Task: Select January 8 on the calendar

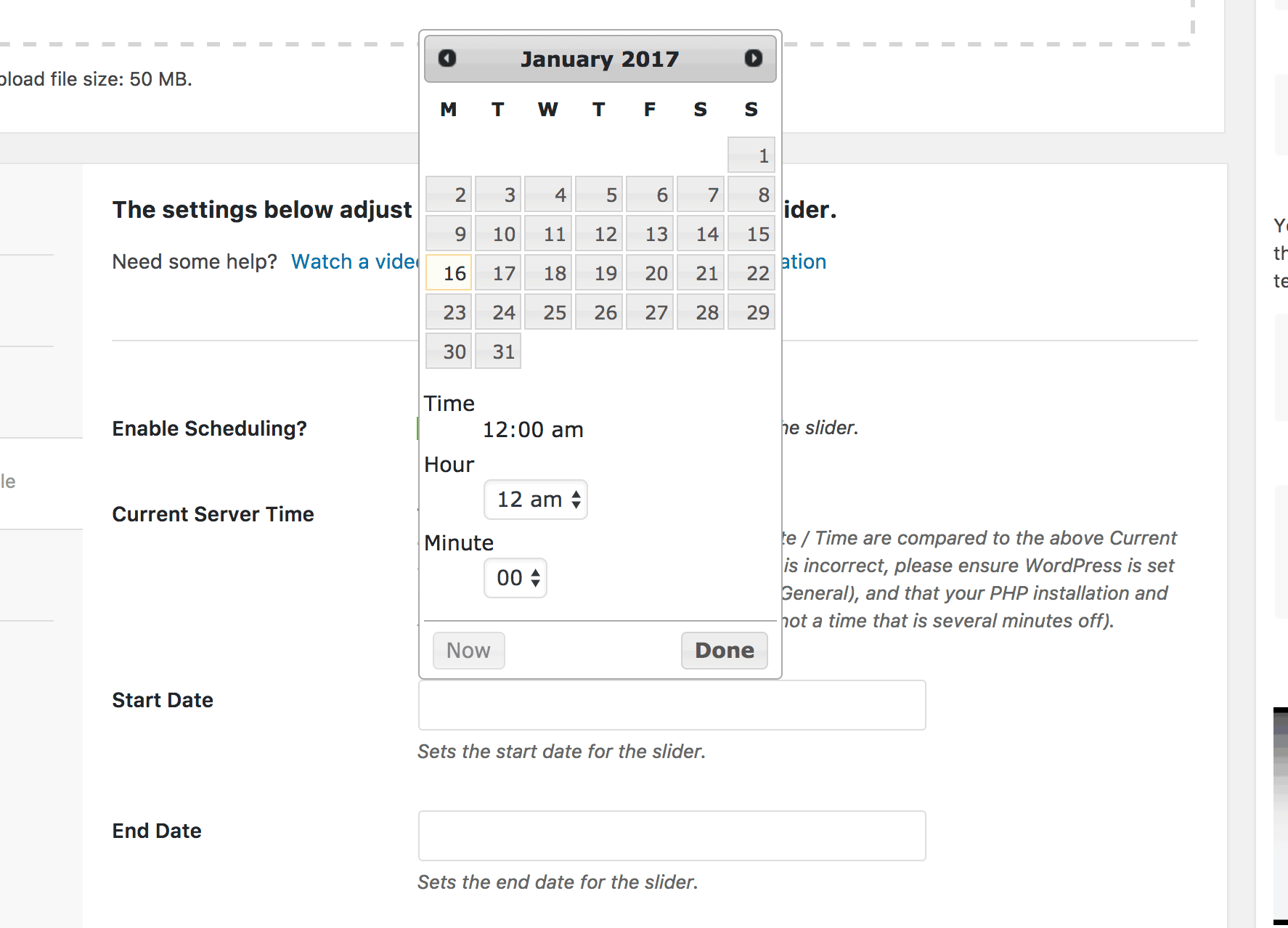Action: point(751,195)
